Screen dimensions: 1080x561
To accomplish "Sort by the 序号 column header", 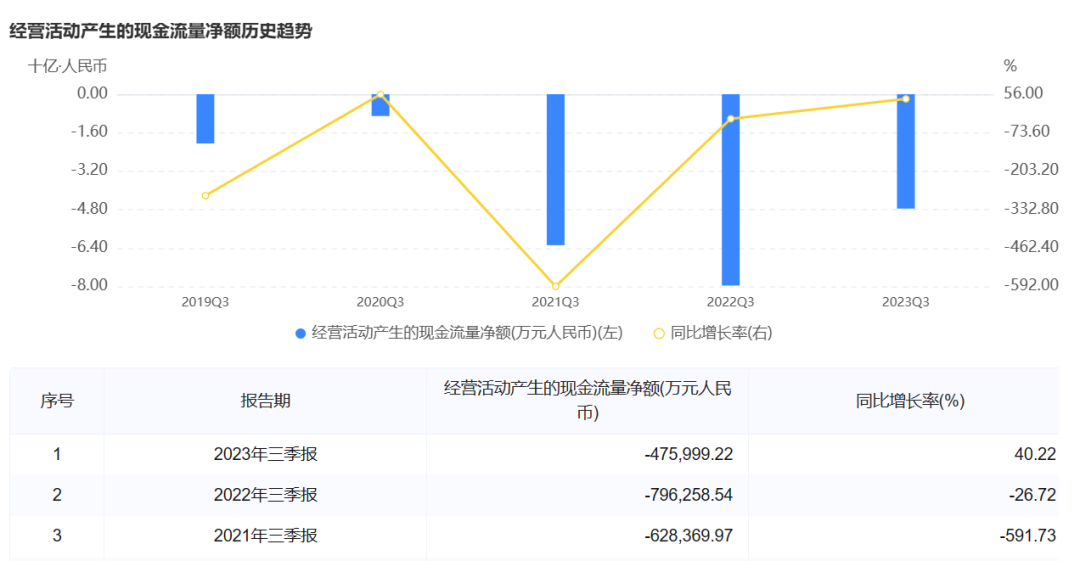I will click(57, 401).
